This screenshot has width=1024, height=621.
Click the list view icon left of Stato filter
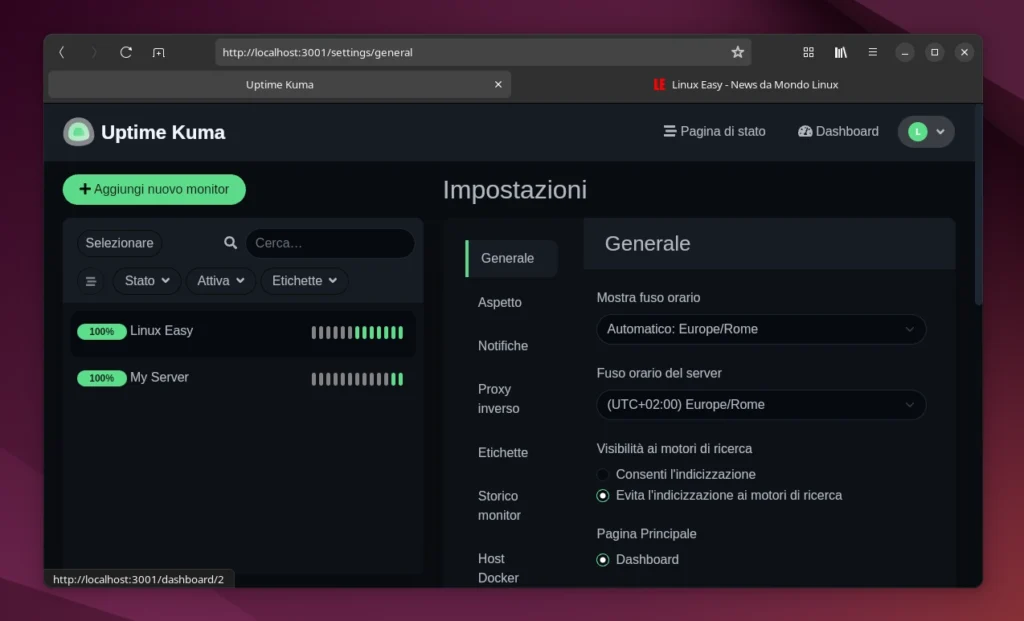90,281
